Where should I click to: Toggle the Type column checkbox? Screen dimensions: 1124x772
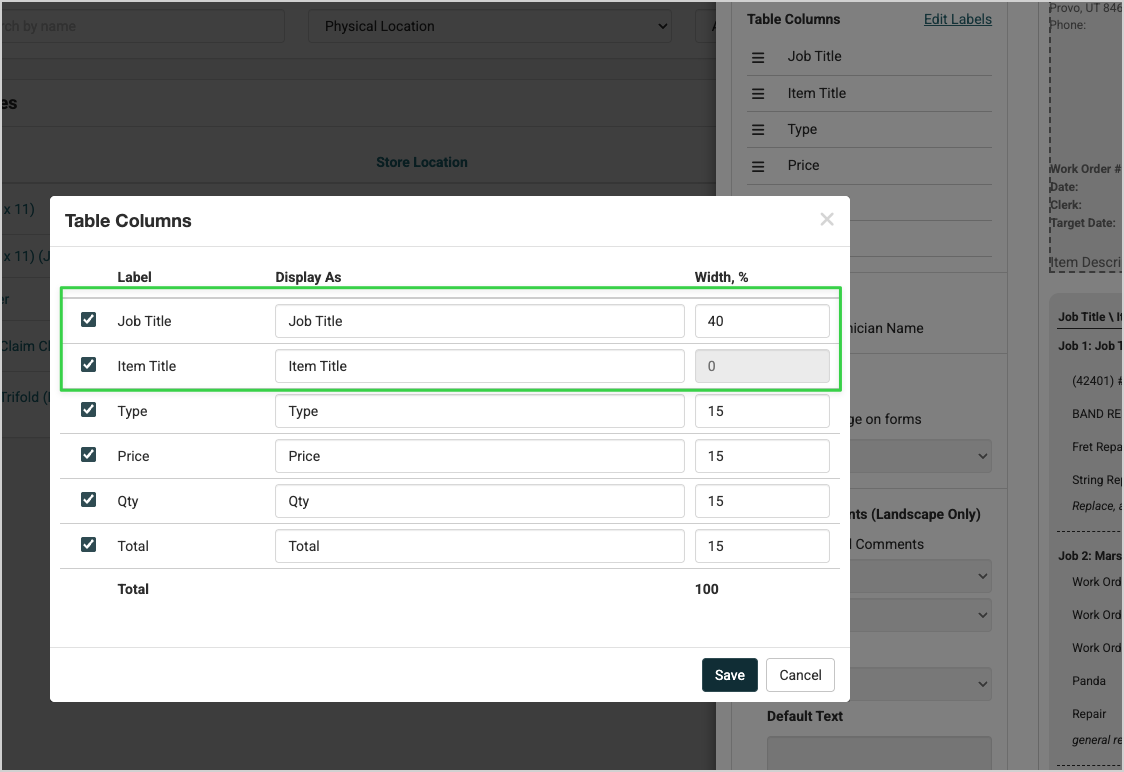click(89, 410)
